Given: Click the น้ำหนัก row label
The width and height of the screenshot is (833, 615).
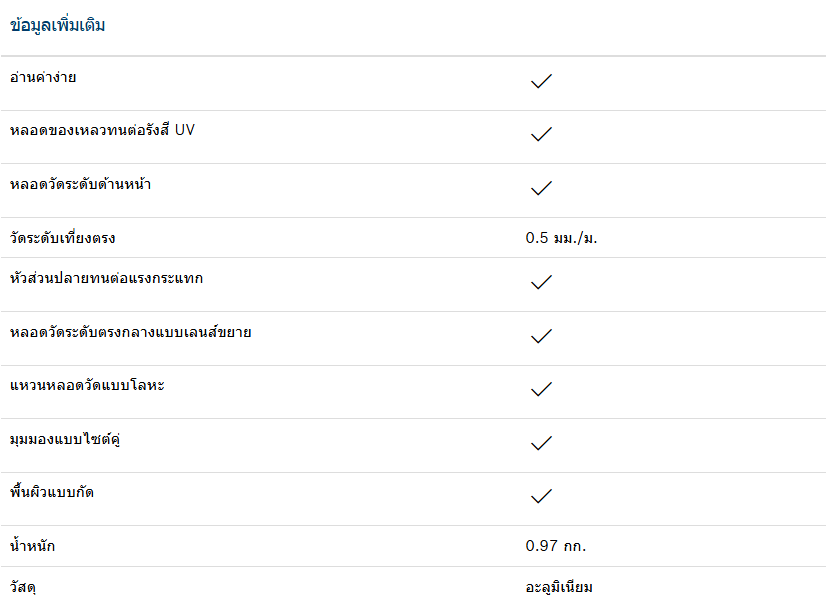Looking at the screenshot, I should [32, 545].
